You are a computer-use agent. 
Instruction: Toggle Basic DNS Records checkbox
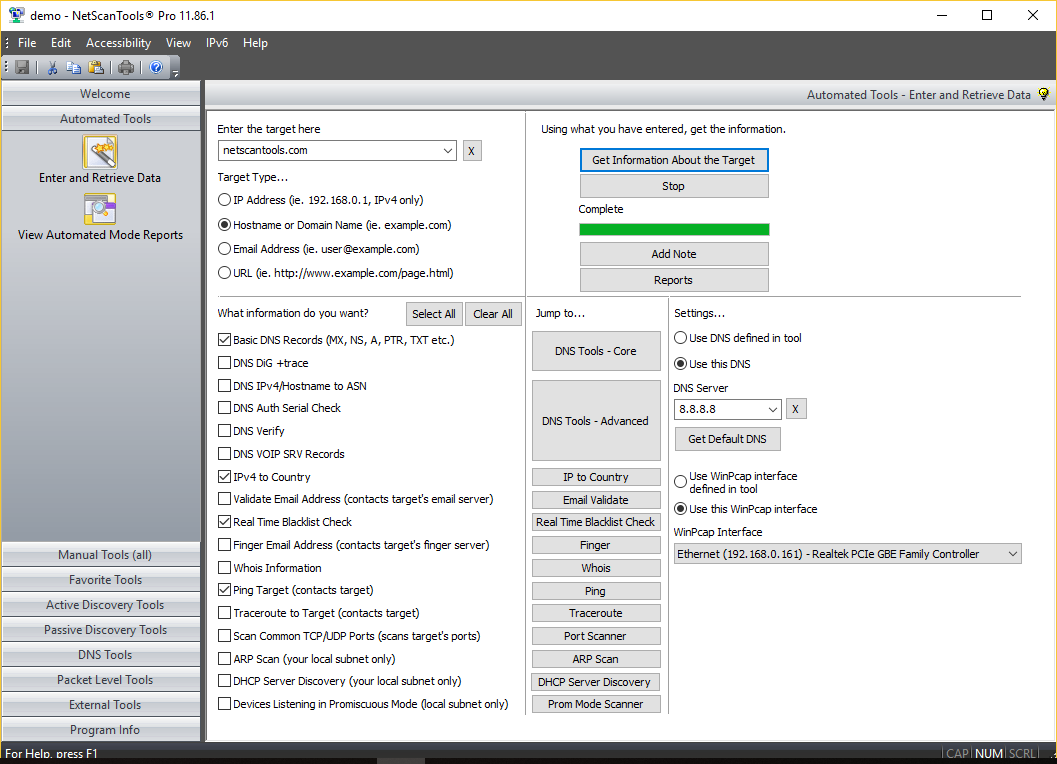pyautogui.click(x=224, y=341)
